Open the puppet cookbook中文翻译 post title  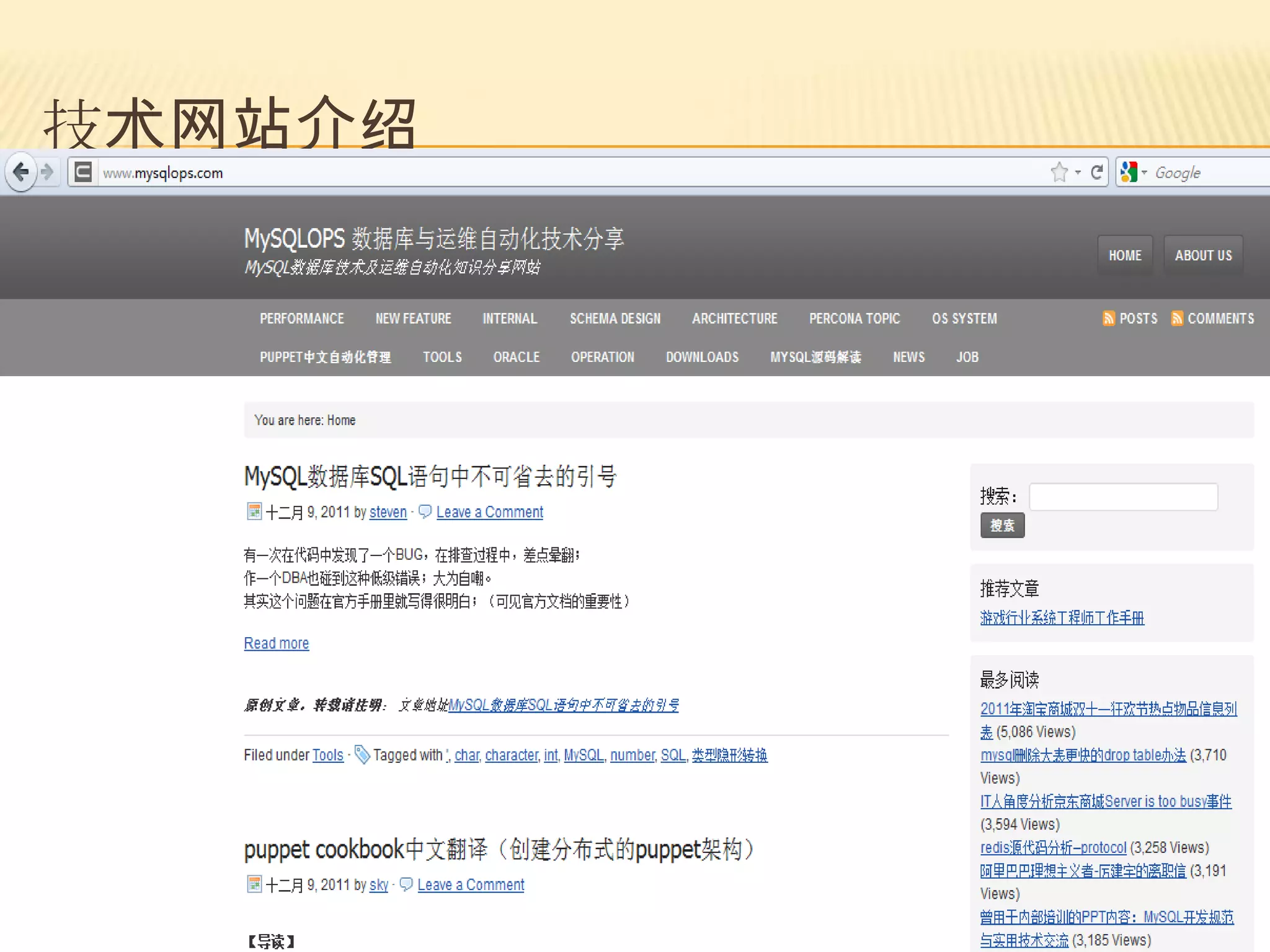click(x=499, y=850)
